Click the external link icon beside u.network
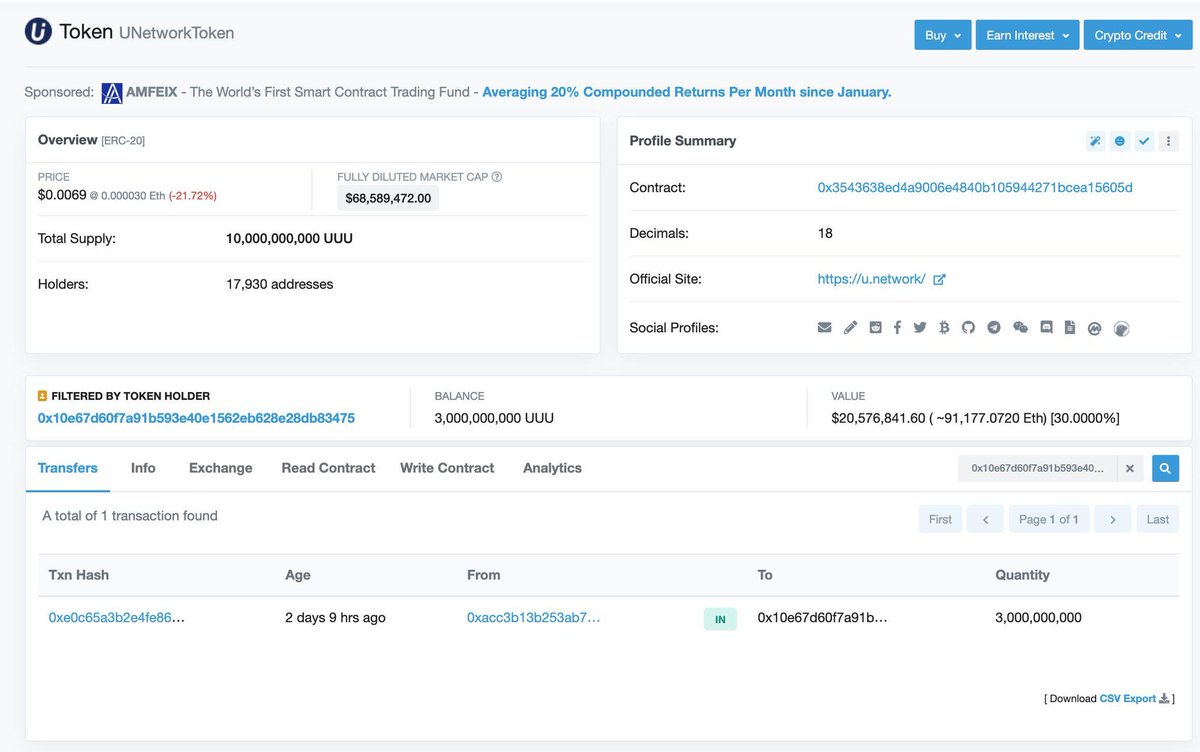Image resolution: width=1200 pixels, height=752 pixels. (939, 280)
